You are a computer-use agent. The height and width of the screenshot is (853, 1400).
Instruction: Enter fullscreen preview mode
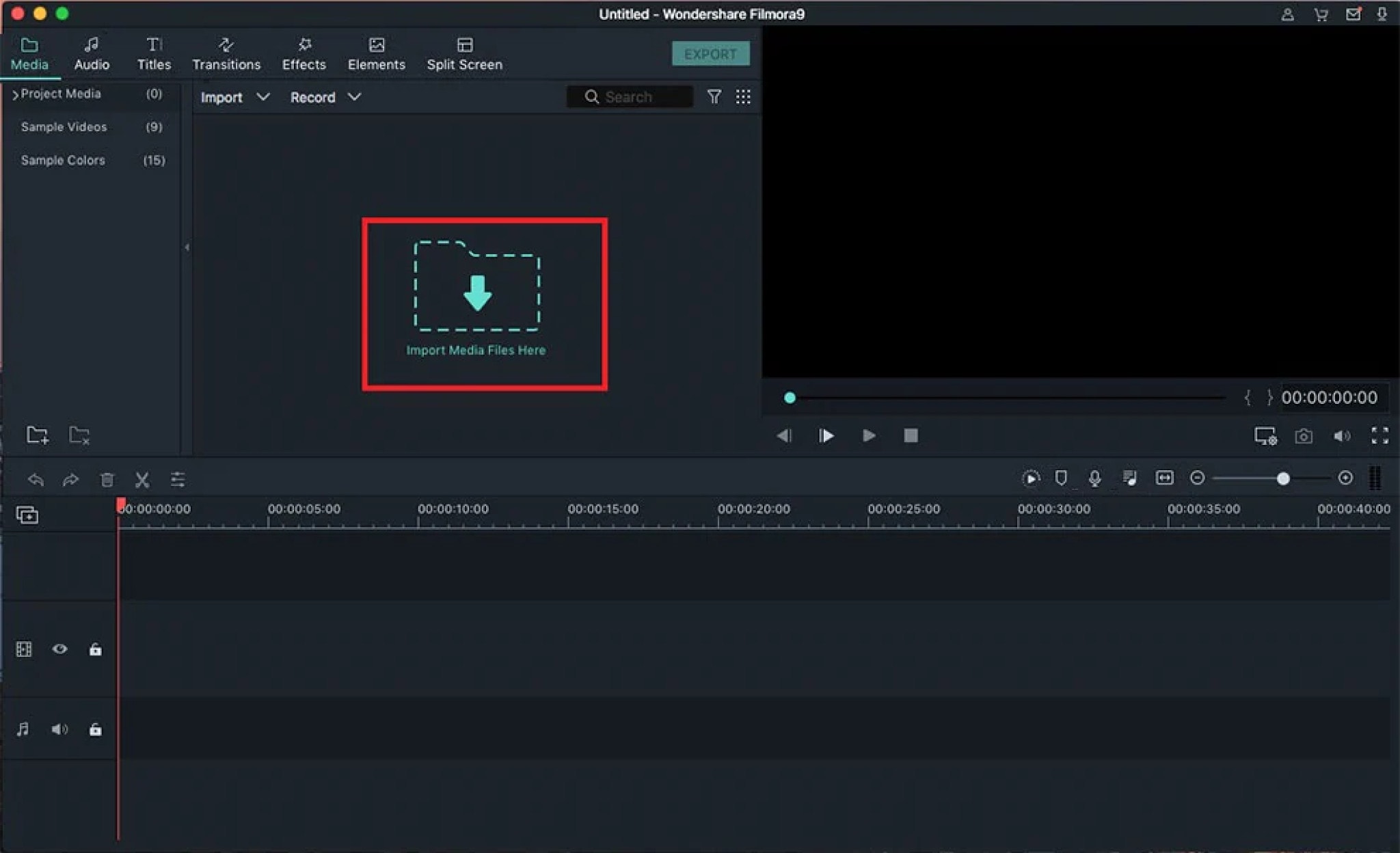[1379, 435]
